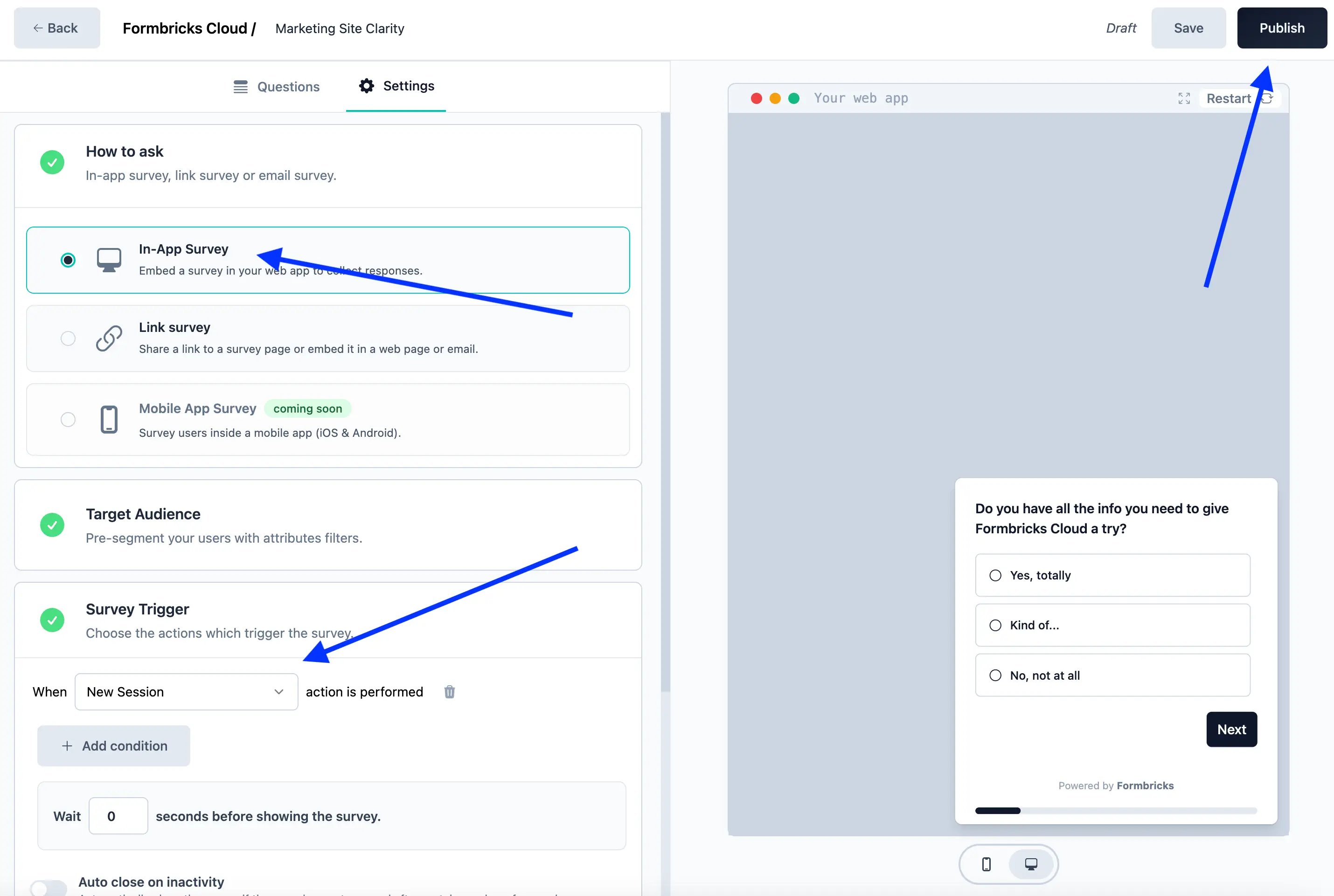Delete the New Session trigger with trash icon

[x=450, y=692]
